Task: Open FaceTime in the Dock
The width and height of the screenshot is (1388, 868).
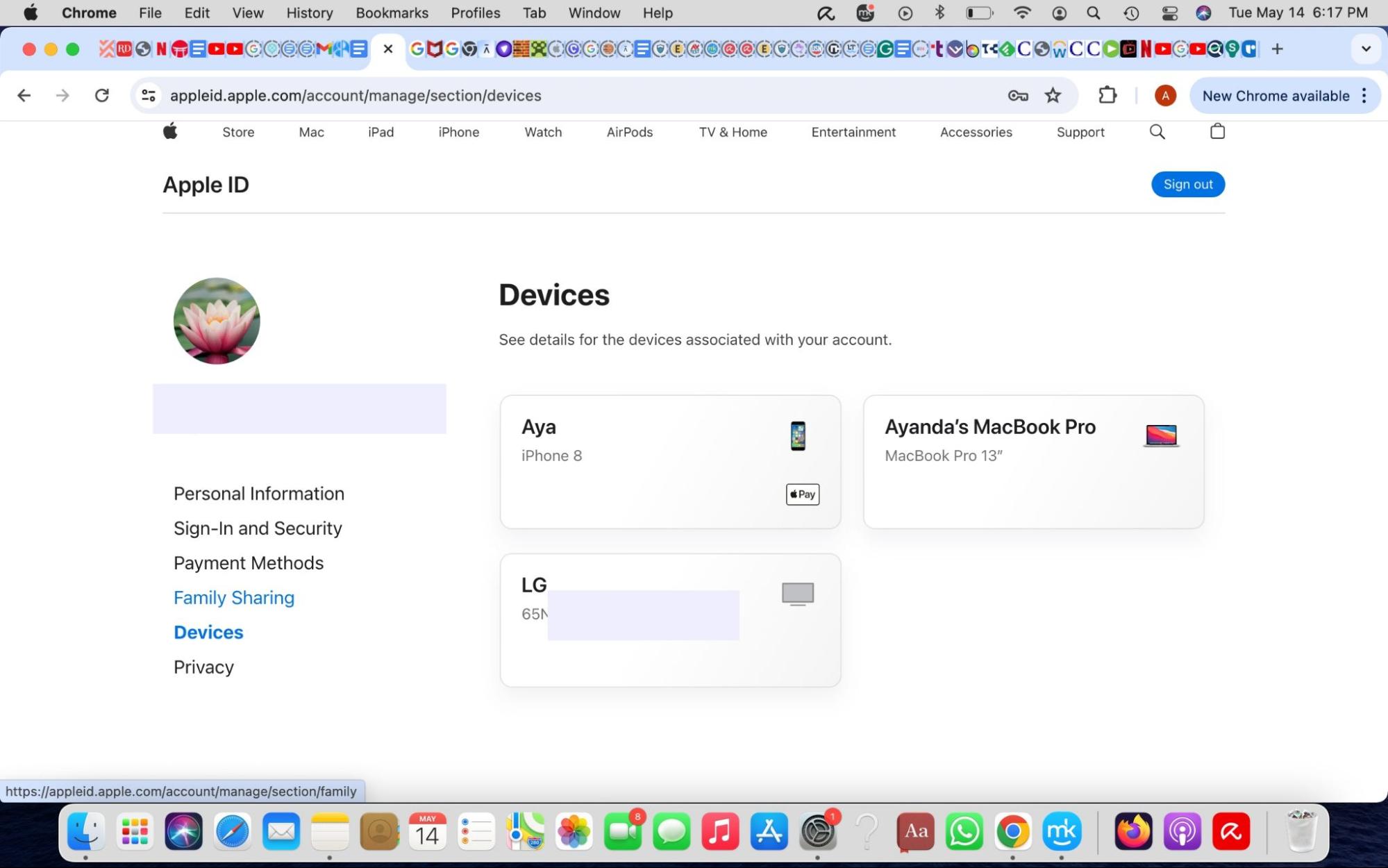Action: (x=623, y=831)
